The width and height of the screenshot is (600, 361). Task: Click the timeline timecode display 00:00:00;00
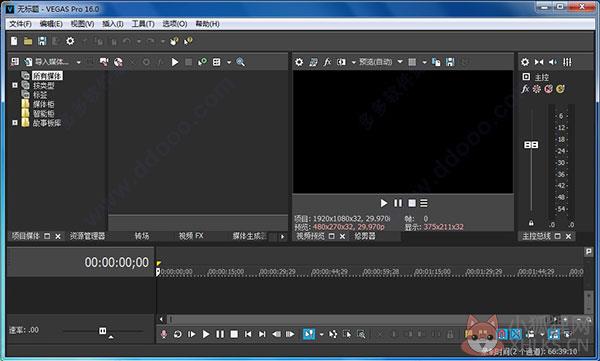click(x=117, y=262)
